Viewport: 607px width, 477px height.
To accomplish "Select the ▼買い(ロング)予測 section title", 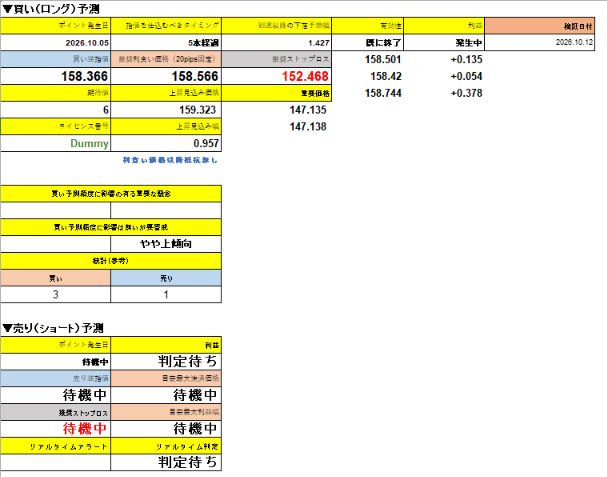I will click(51, 9).
